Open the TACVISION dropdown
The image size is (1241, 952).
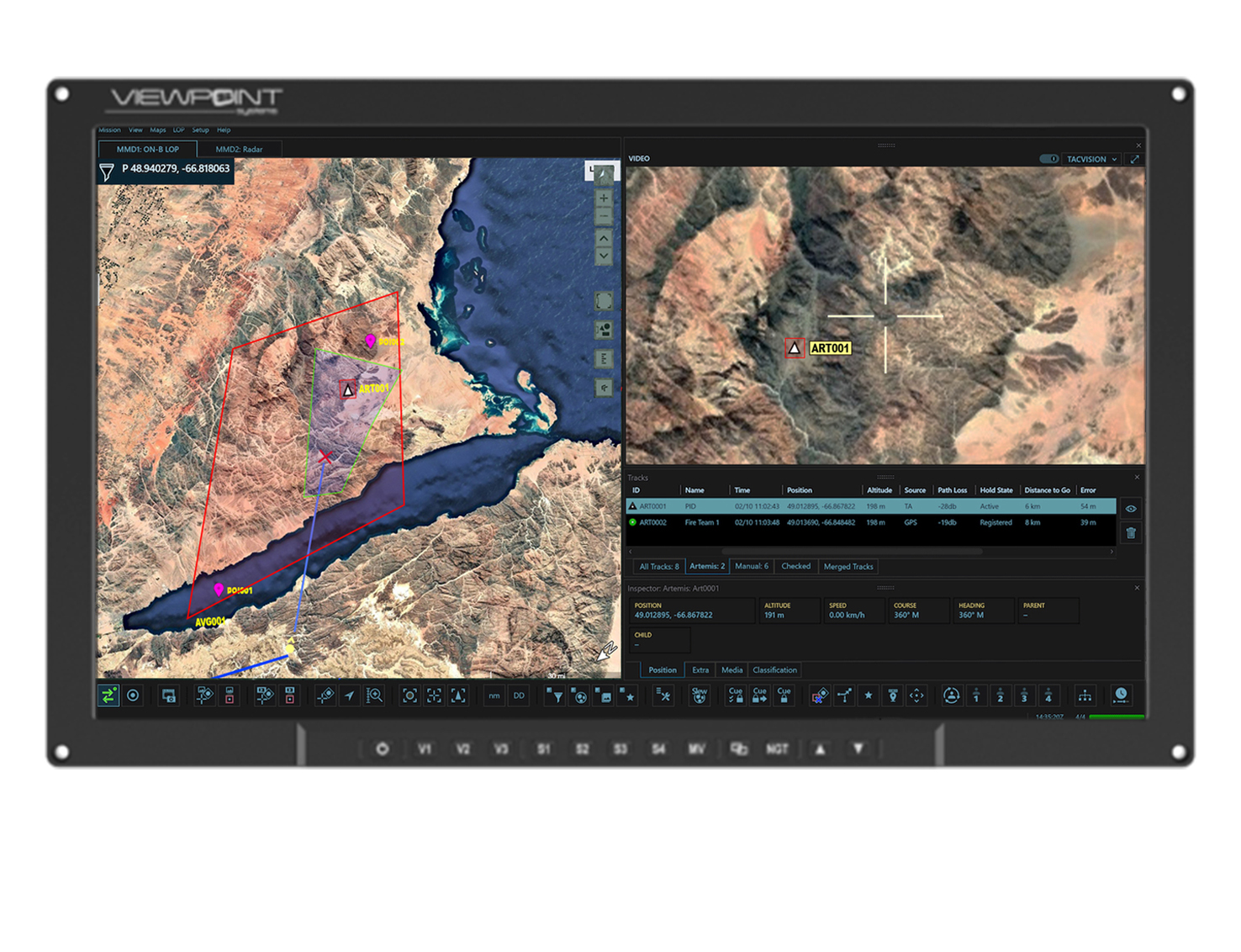[x=1091, y=159]
